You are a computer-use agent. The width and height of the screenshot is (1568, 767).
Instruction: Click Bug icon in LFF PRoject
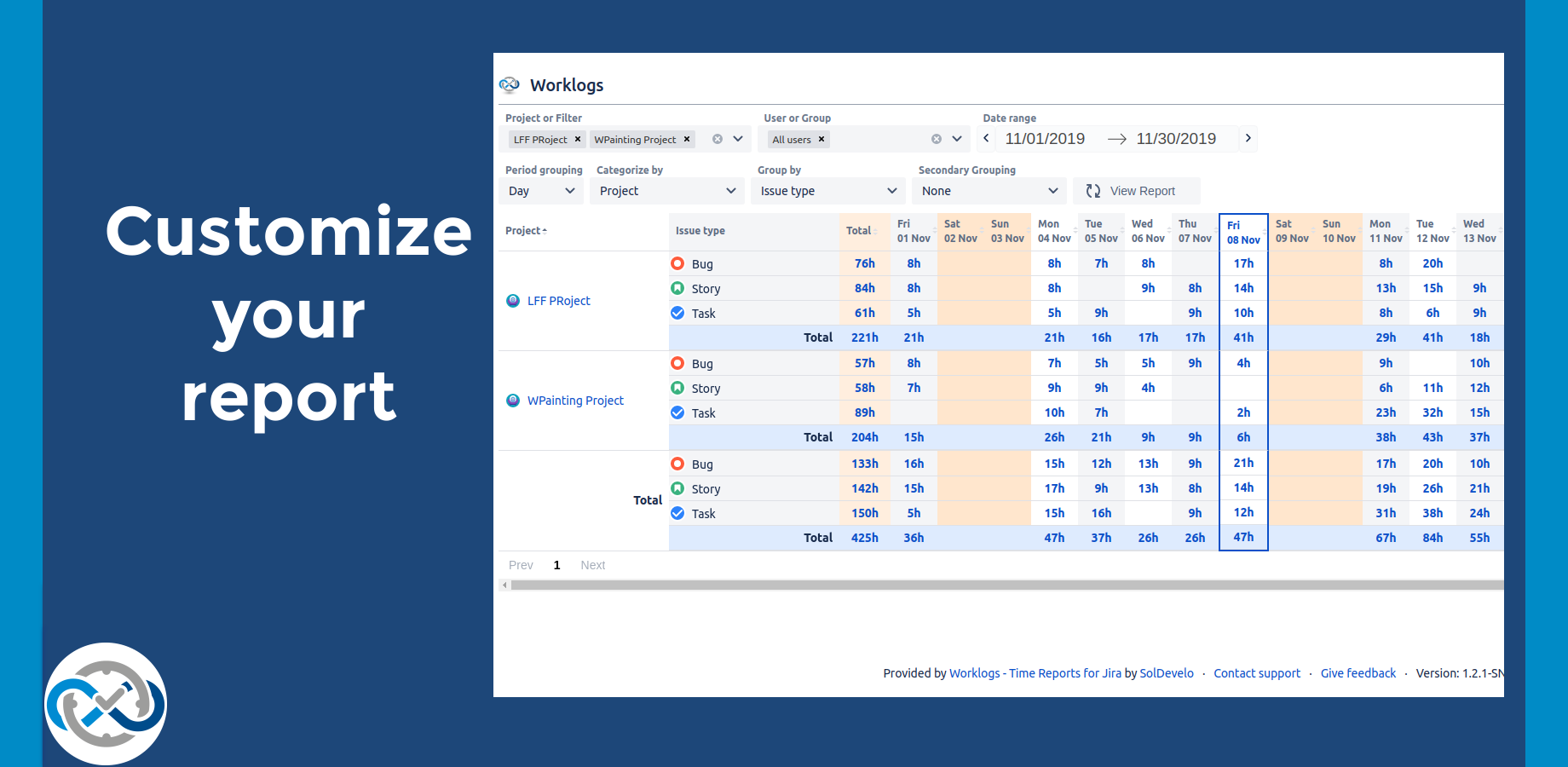[x=677, y=263]
